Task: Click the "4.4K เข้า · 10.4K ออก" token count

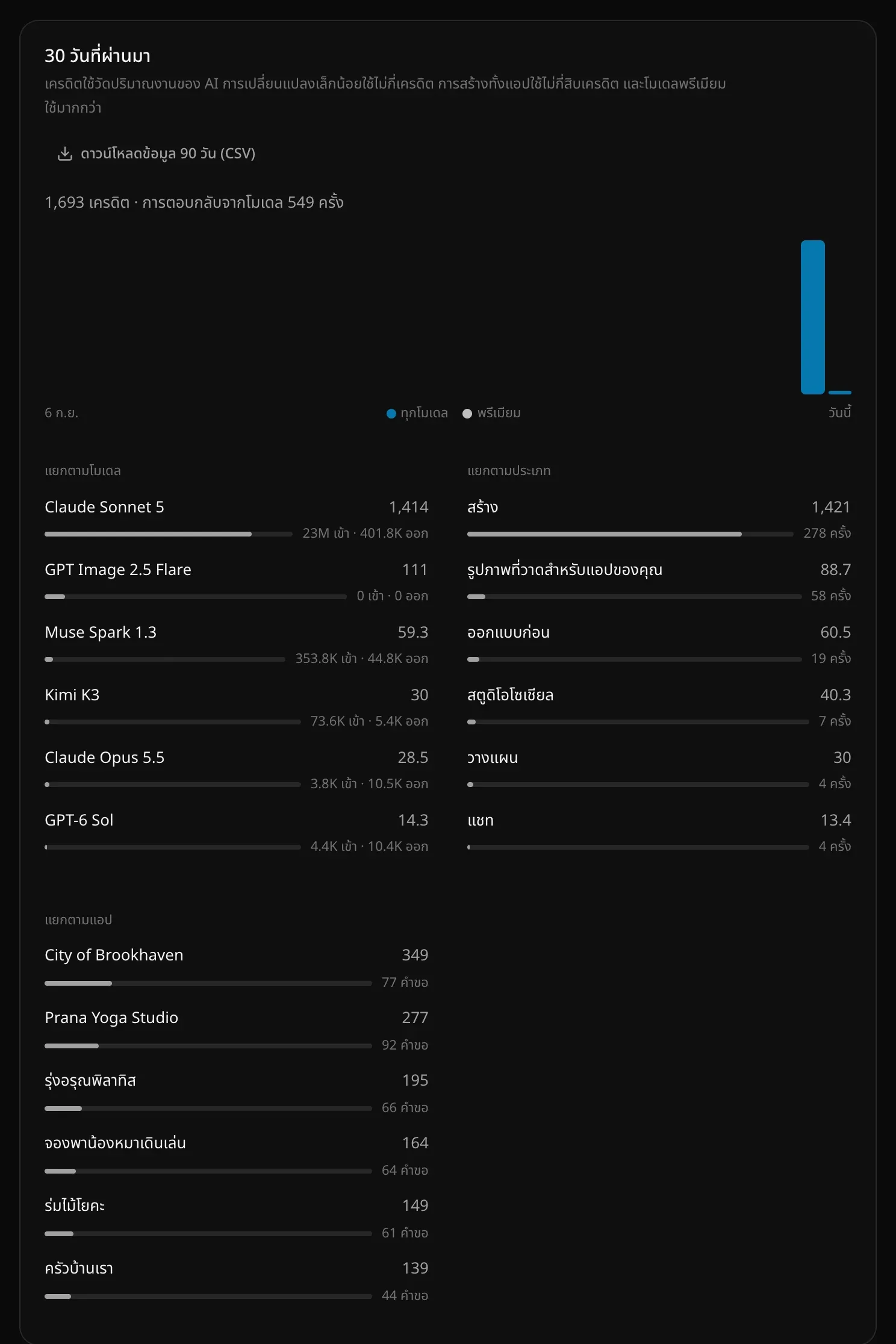Action: (370, 847)
